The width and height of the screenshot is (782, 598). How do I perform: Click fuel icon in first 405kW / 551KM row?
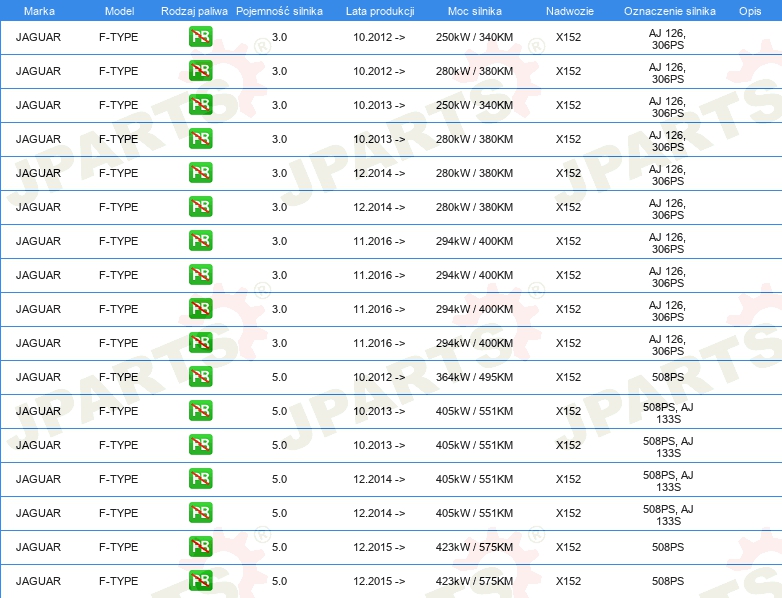[200, 411]
